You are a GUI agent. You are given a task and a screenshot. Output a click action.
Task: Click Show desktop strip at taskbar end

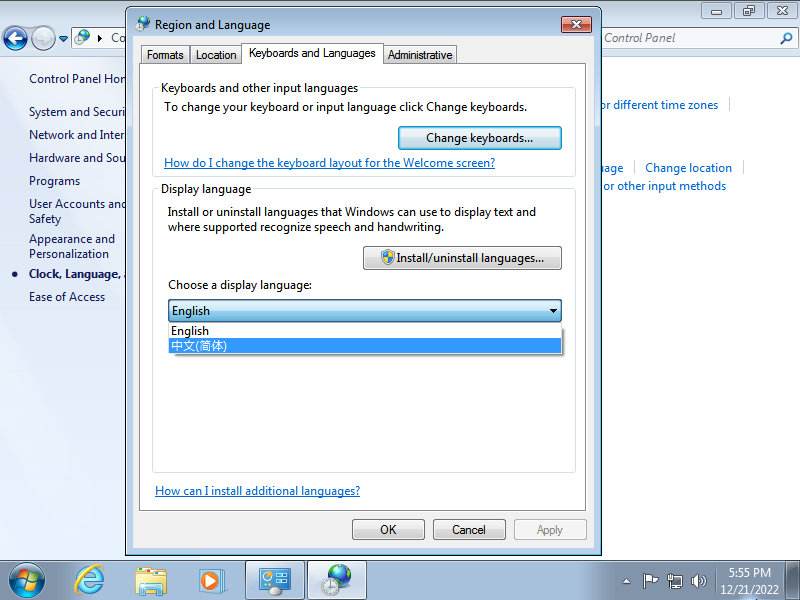point(793,581)
